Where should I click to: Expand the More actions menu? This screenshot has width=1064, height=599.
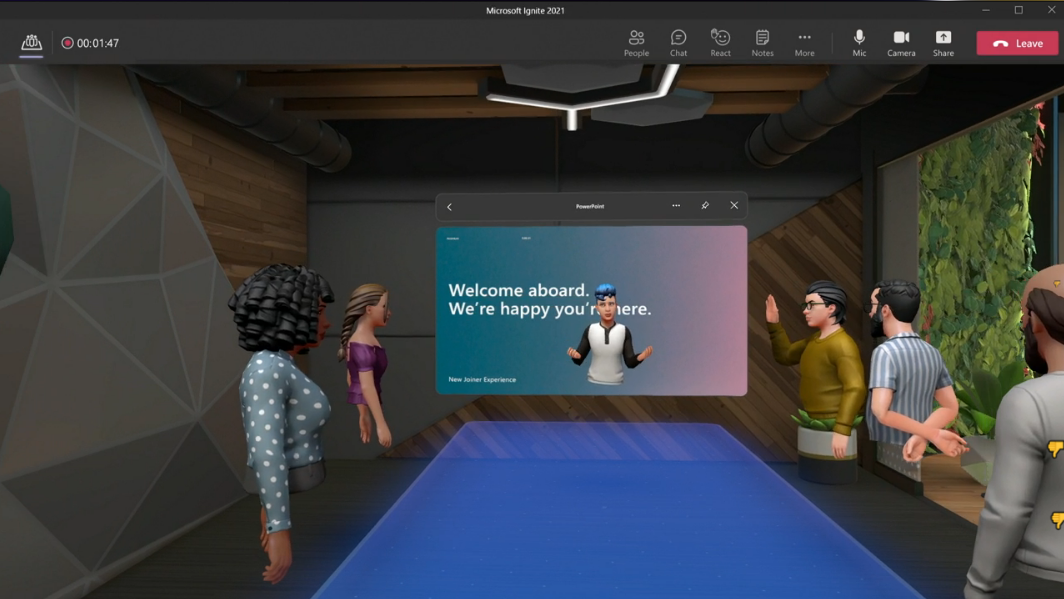click(x=804, y=43)
